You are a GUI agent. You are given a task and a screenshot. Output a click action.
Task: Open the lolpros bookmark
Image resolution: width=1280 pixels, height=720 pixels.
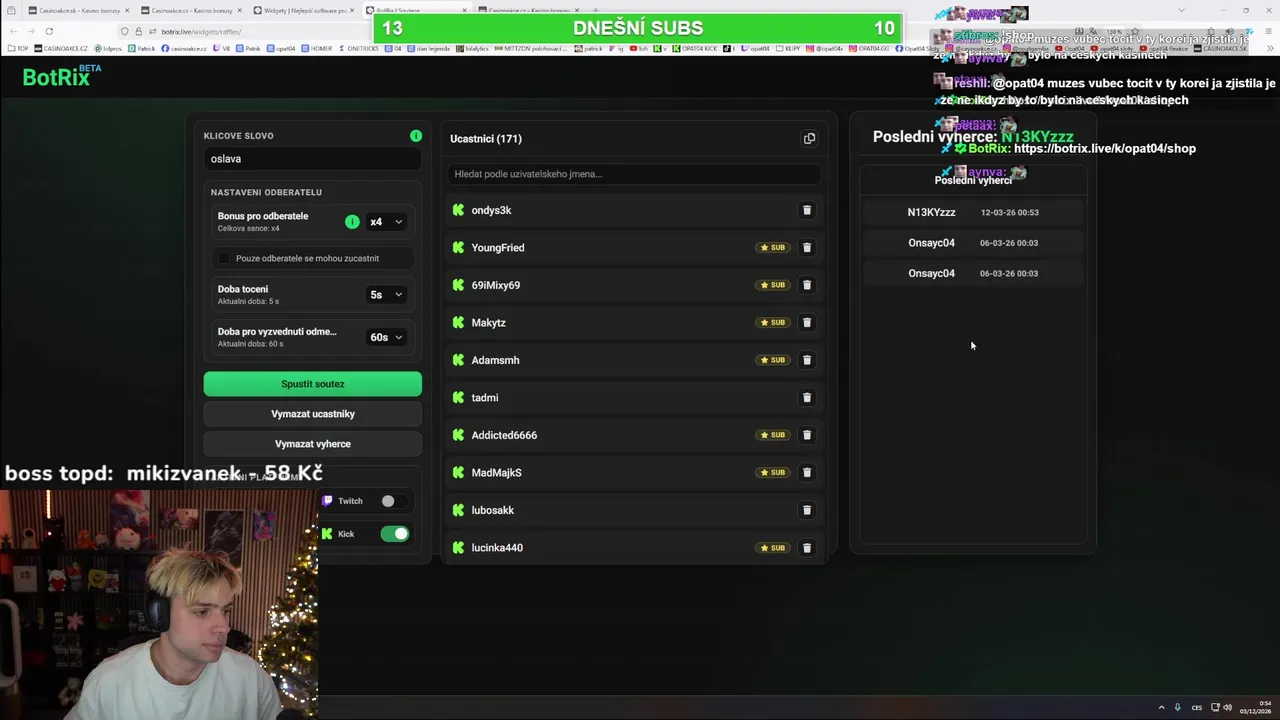(x=107, y=48)
